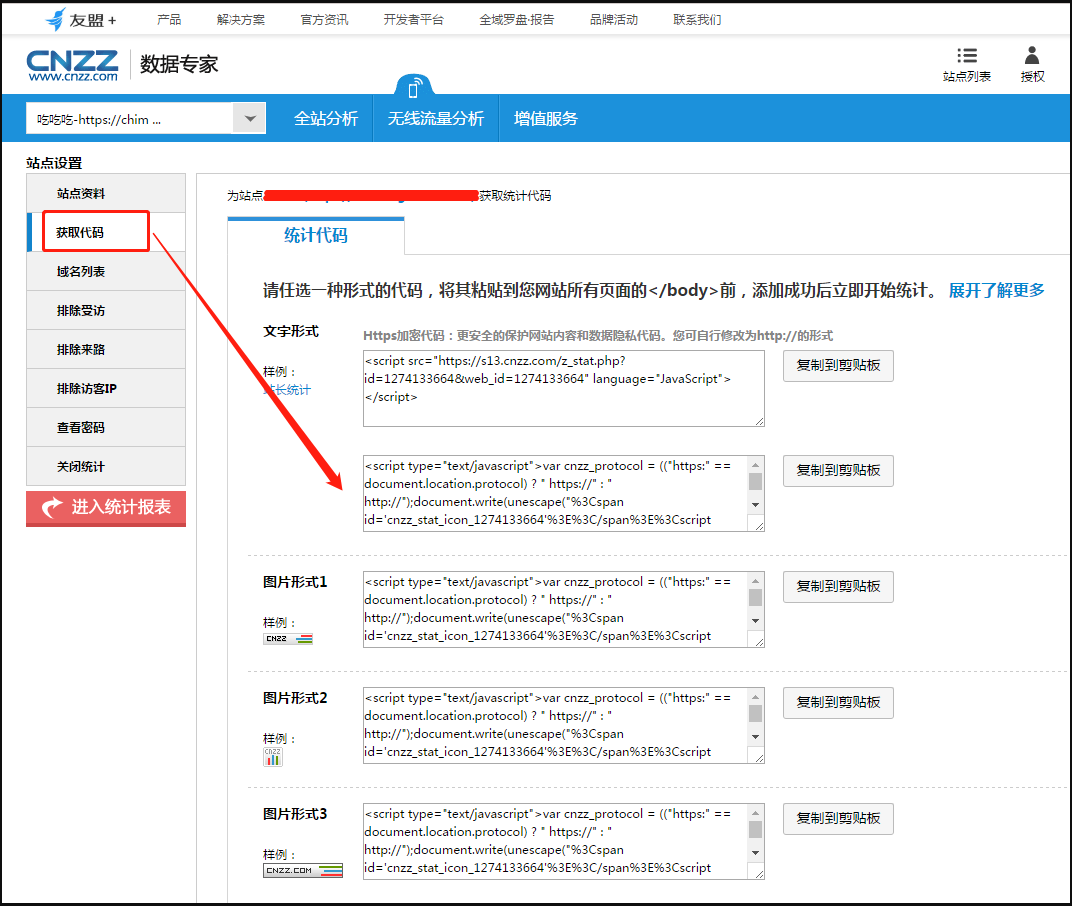
Task: Open the 产品 menu
Action: click(x=169, y=20)
